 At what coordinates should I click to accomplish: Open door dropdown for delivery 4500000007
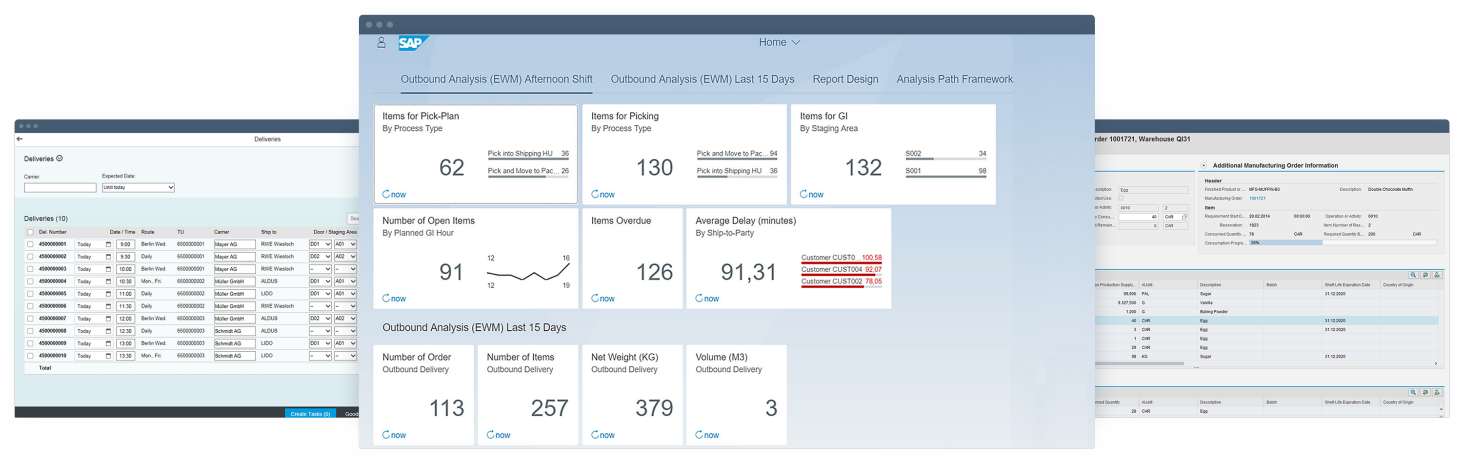tap(320, 318)
